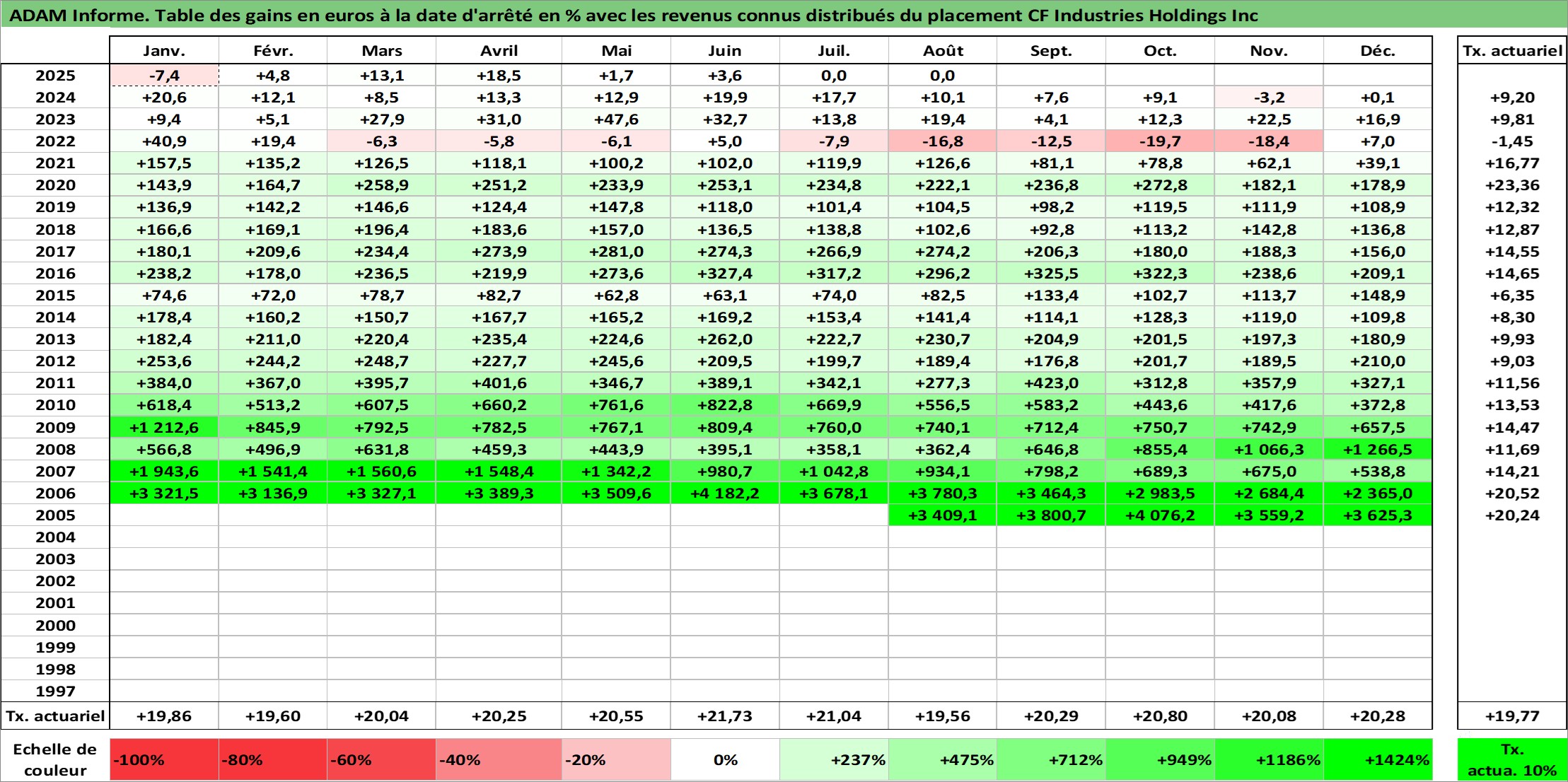The height and width of the screenshot is (782, 1568).
Task: Click the ADAM Informe title banner
Action: [x=784, y=15]
